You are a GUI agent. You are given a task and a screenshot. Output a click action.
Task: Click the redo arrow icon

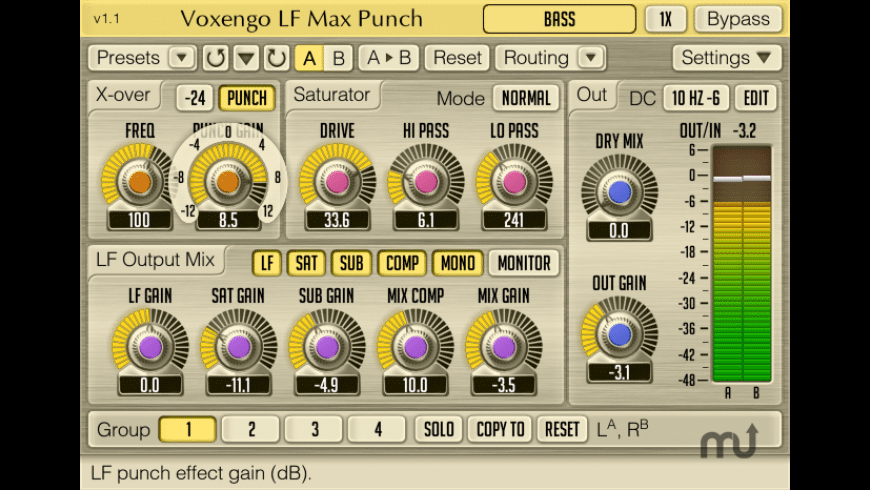[276, 58]
